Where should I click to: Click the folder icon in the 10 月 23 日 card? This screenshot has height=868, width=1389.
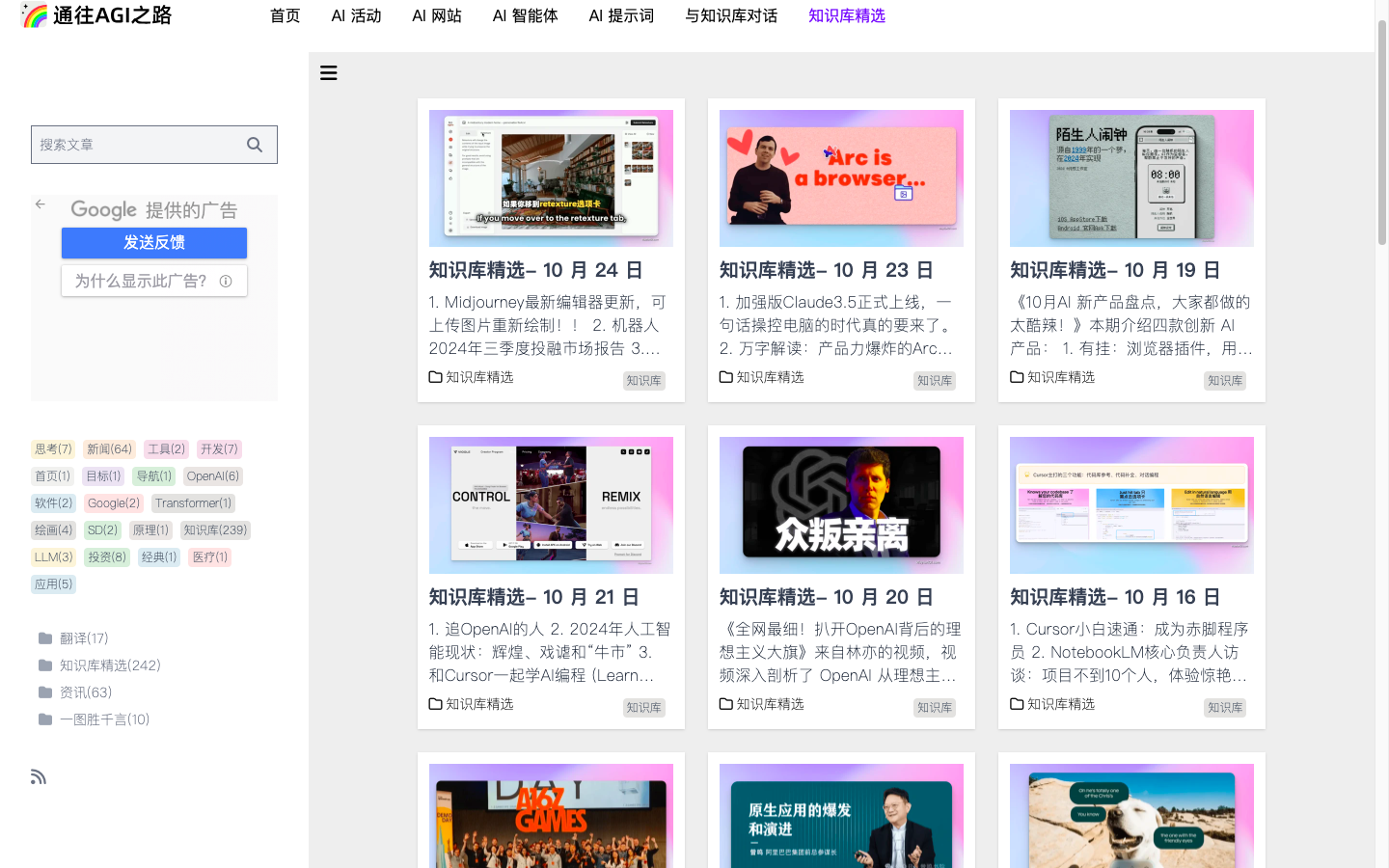726,377
